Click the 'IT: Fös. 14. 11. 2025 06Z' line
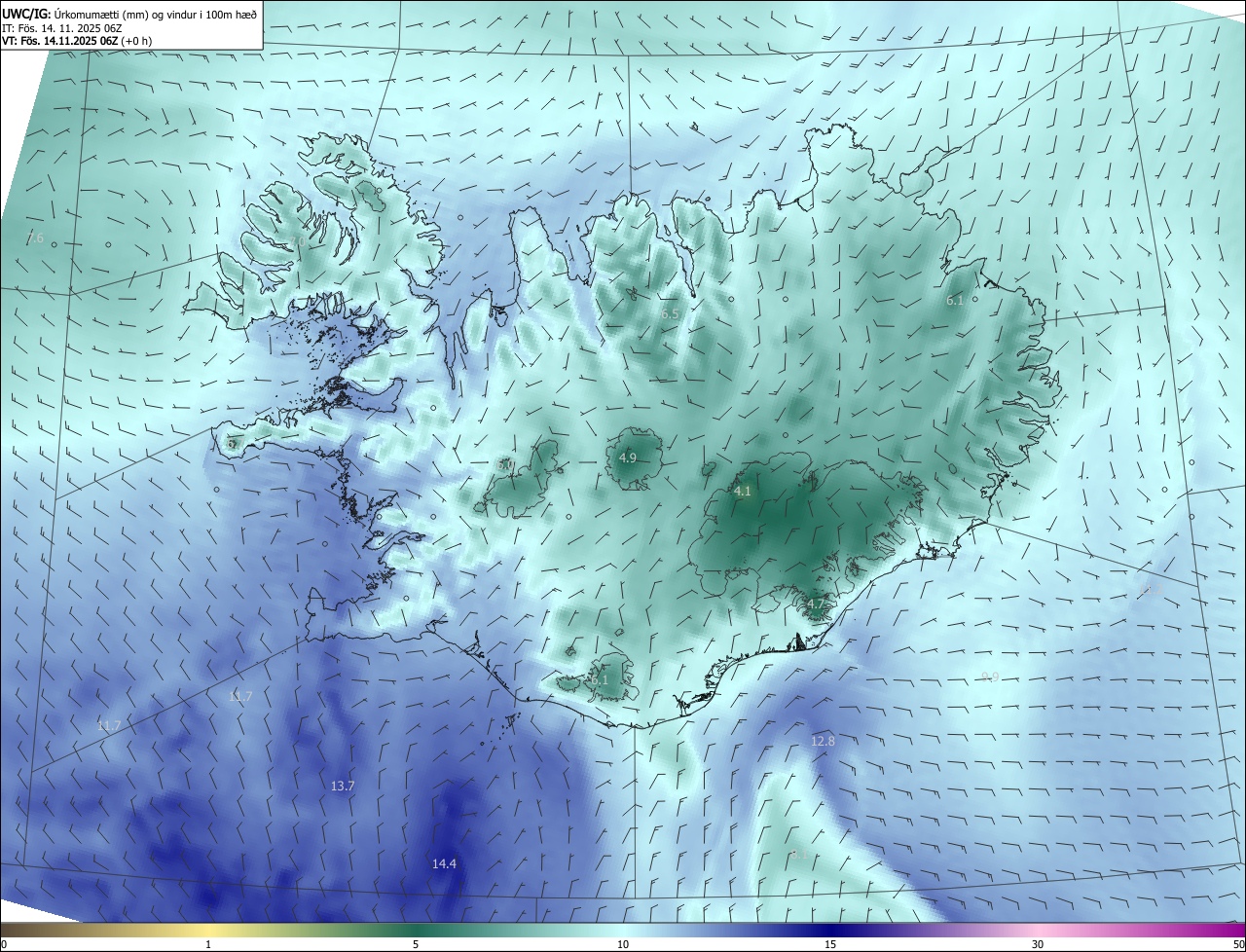Viewport: 1246px width, 952px height. pos(61,27)
